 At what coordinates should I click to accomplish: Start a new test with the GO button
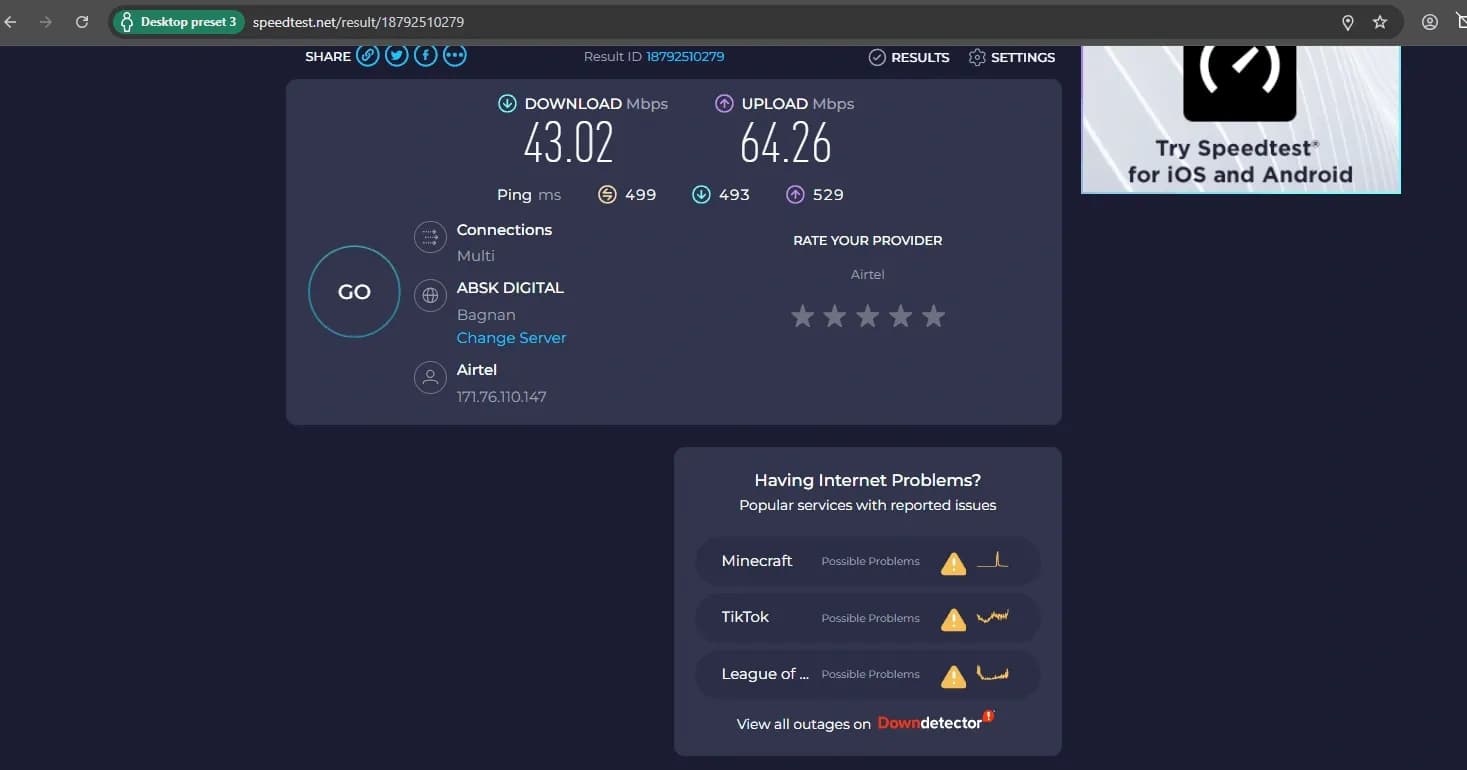[x=353, y=292]
